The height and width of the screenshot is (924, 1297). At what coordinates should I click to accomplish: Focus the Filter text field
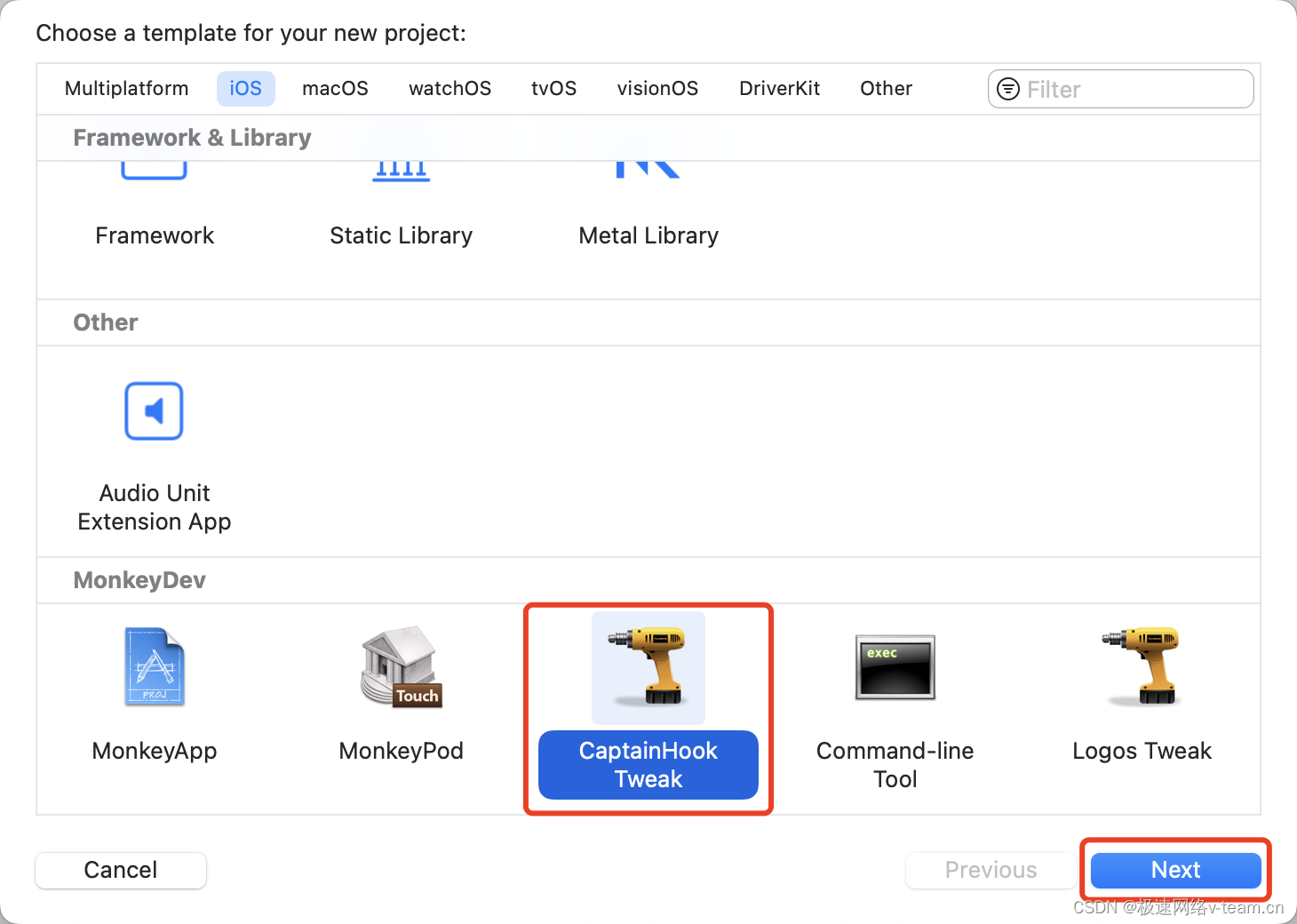point(1121,89)
